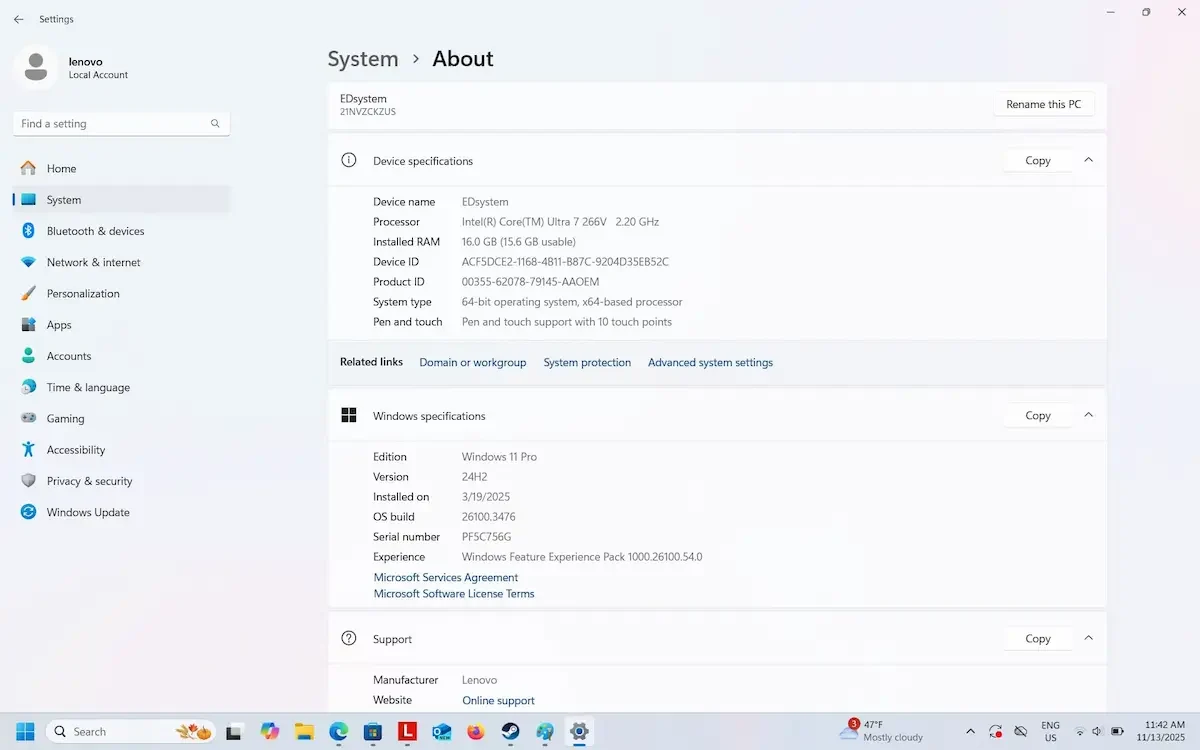Click the crossed-out cloud tray icon
Screen dimensions: 1200x750
(1021, 732)
